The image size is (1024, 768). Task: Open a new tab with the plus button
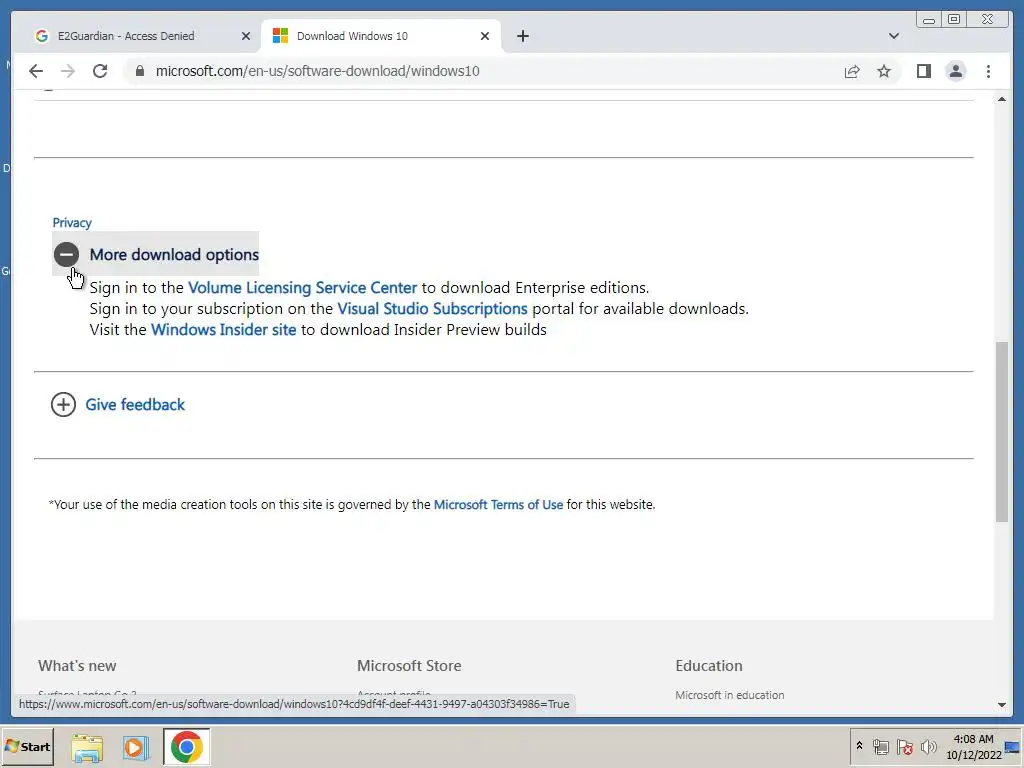point(522,36)
